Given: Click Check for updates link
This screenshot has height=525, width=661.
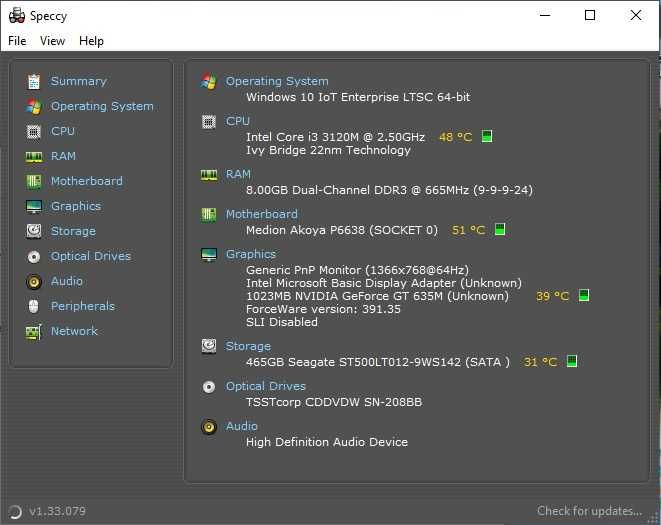Looking at the screenshot, I should 589,511.
